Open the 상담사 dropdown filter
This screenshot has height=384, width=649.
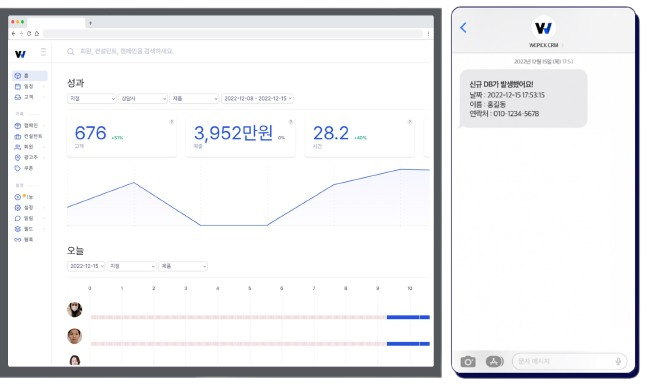tap(143, 98)
